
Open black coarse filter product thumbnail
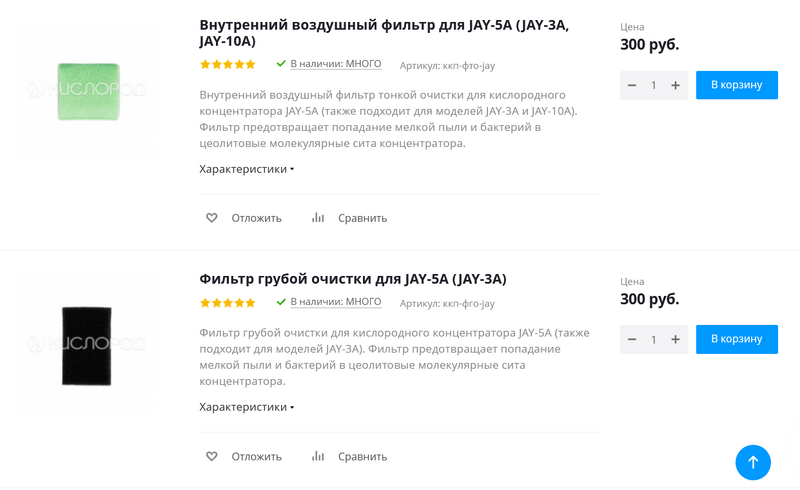[x=86, y=345]
